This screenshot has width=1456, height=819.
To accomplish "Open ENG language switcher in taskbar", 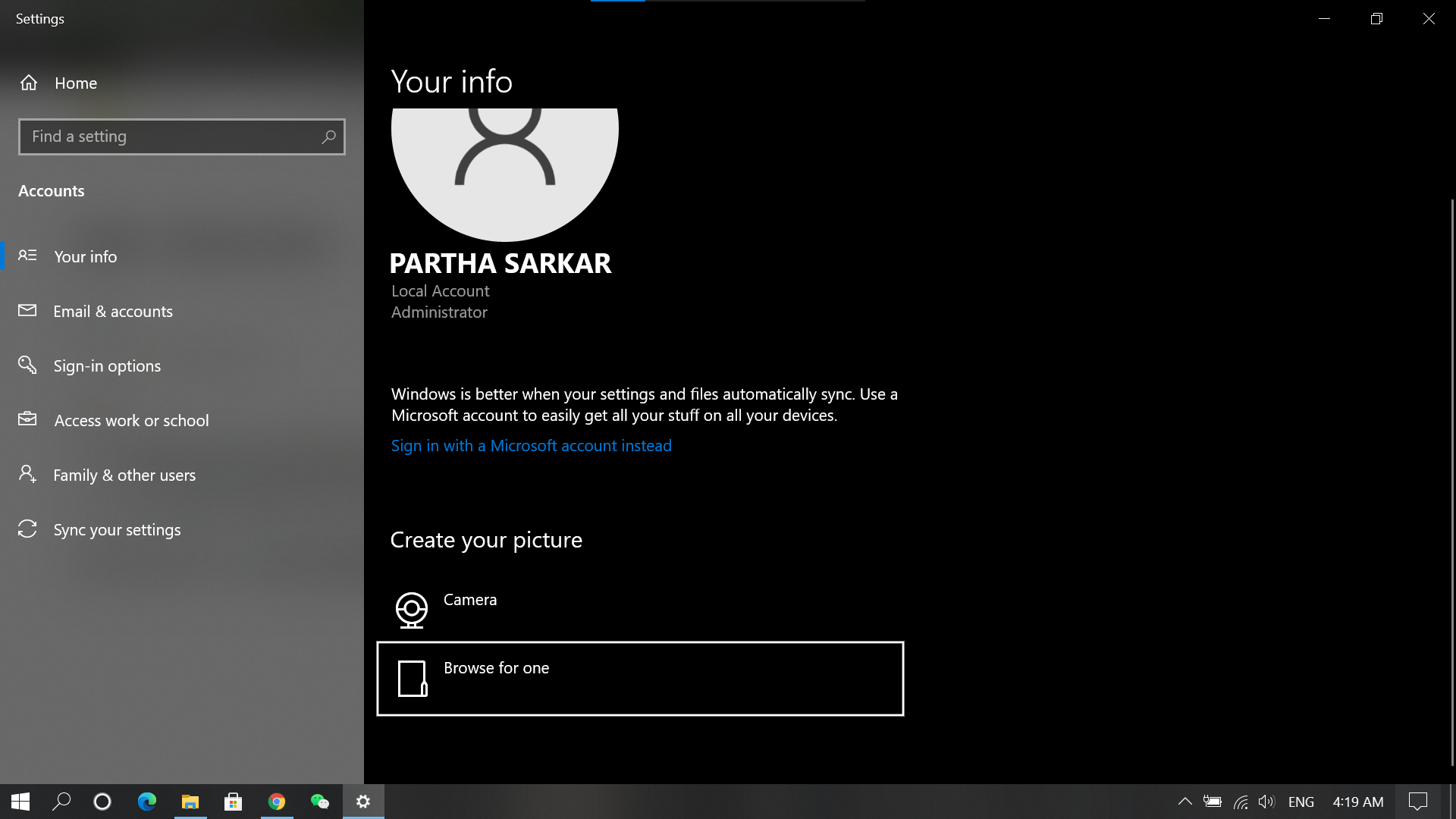I will (1301, 802).
